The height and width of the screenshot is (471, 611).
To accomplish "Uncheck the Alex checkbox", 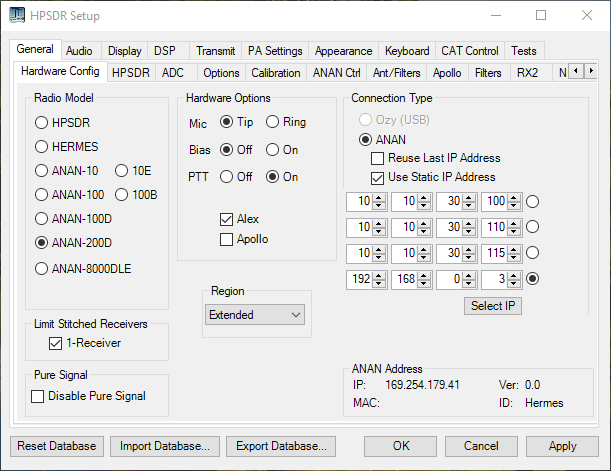I will pos(226,220).
